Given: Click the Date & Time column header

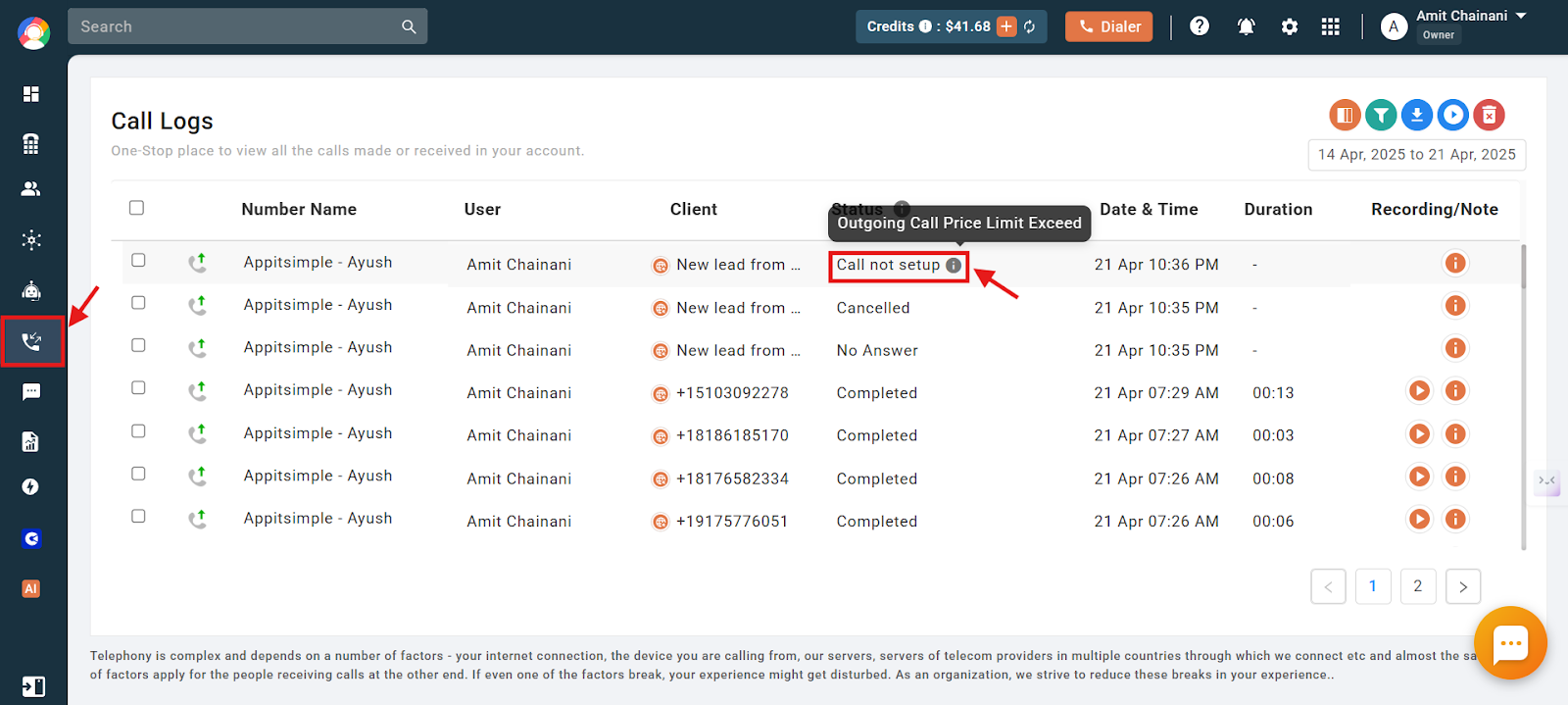Looking at the screenshot, I should coord(1149,209).
